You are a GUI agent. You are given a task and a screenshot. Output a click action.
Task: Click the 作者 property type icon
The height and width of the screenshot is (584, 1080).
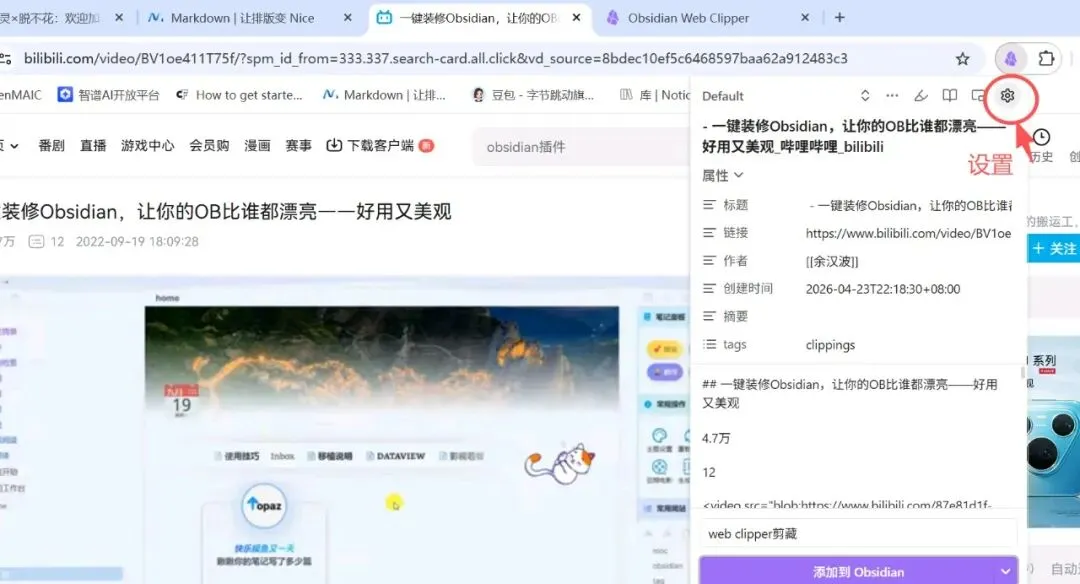point(709,261)
